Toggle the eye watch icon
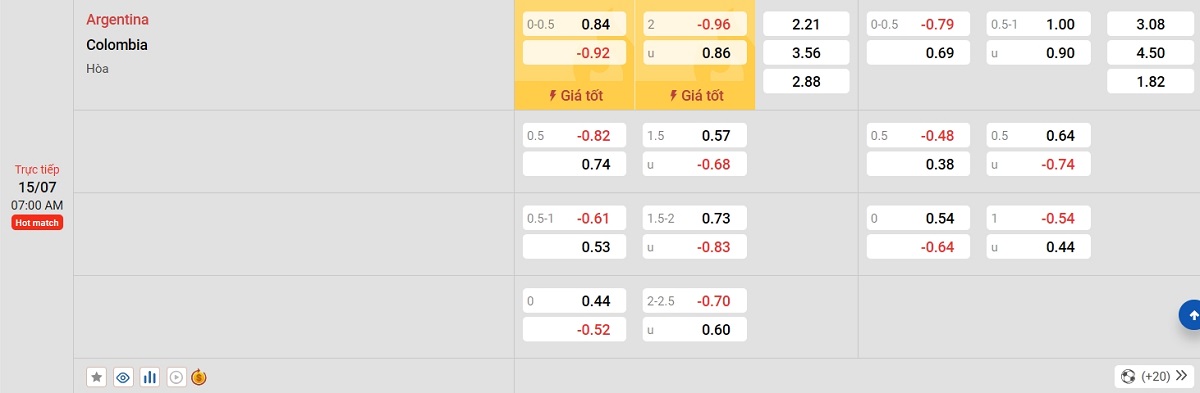Viewport: 1200px width, 393px height. coord(123,377)
